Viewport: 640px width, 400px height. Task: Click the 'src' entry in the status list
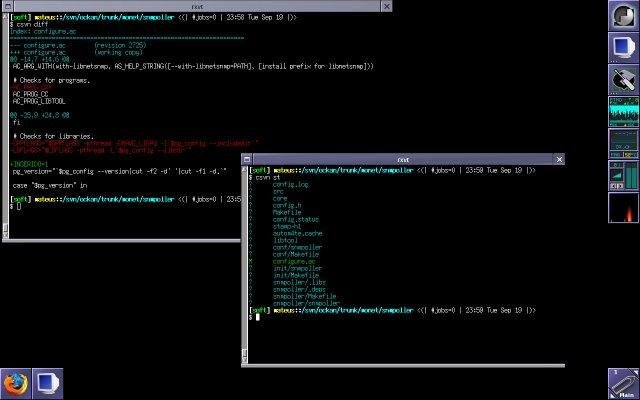(x=278, y=191)
